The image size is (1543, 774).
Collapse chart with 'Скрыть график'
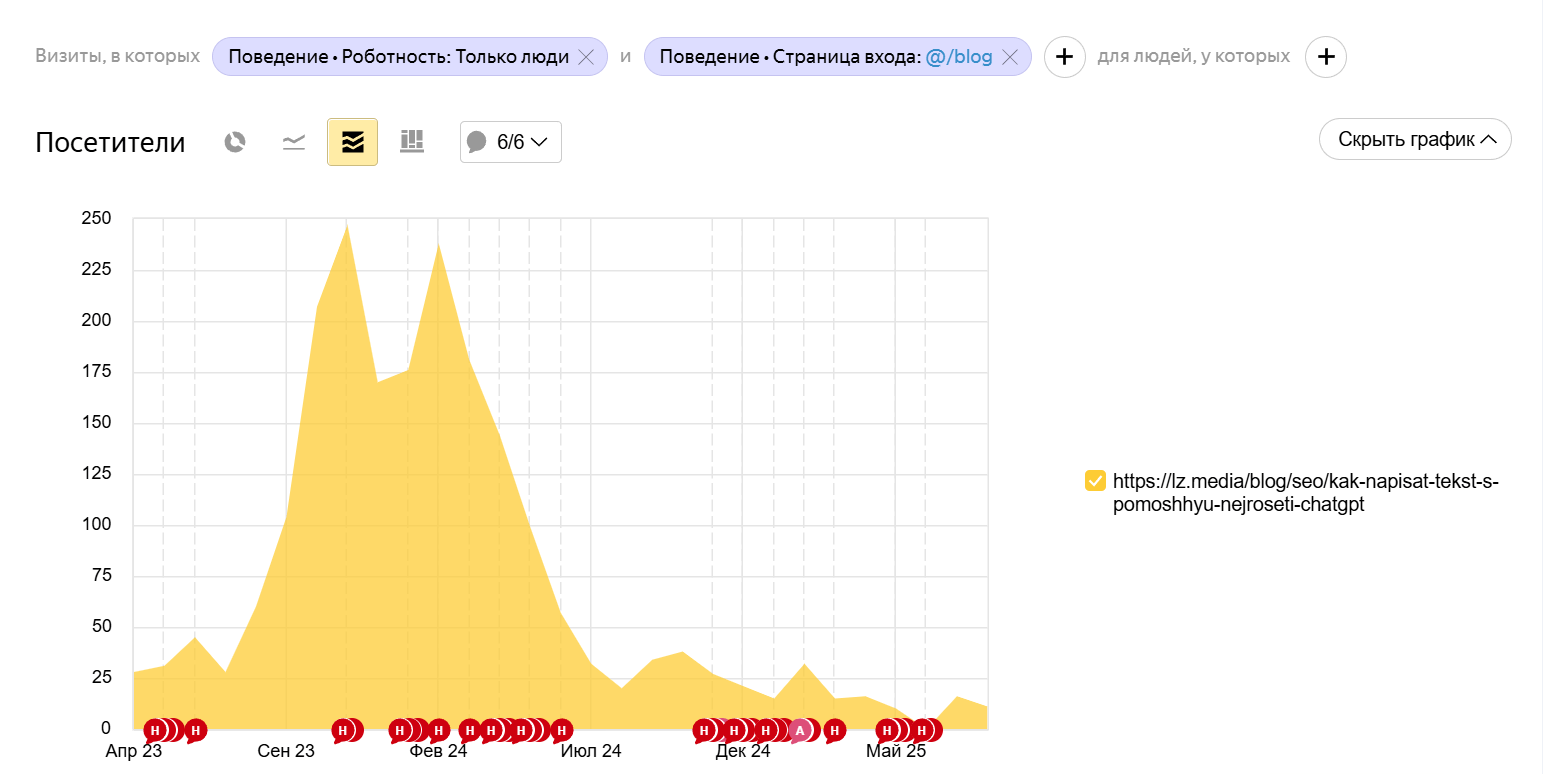1415,140
